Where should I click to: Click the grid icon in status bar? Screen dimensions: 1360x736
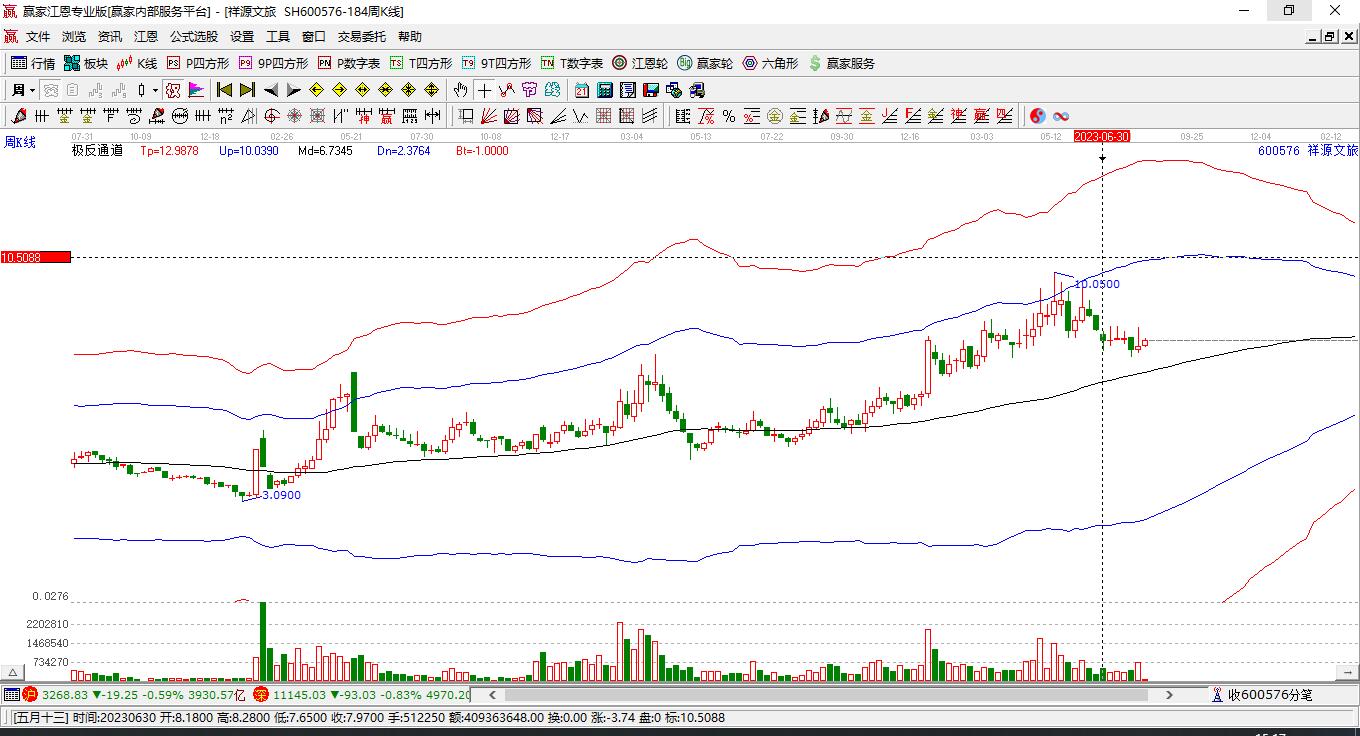coord(11,694)
